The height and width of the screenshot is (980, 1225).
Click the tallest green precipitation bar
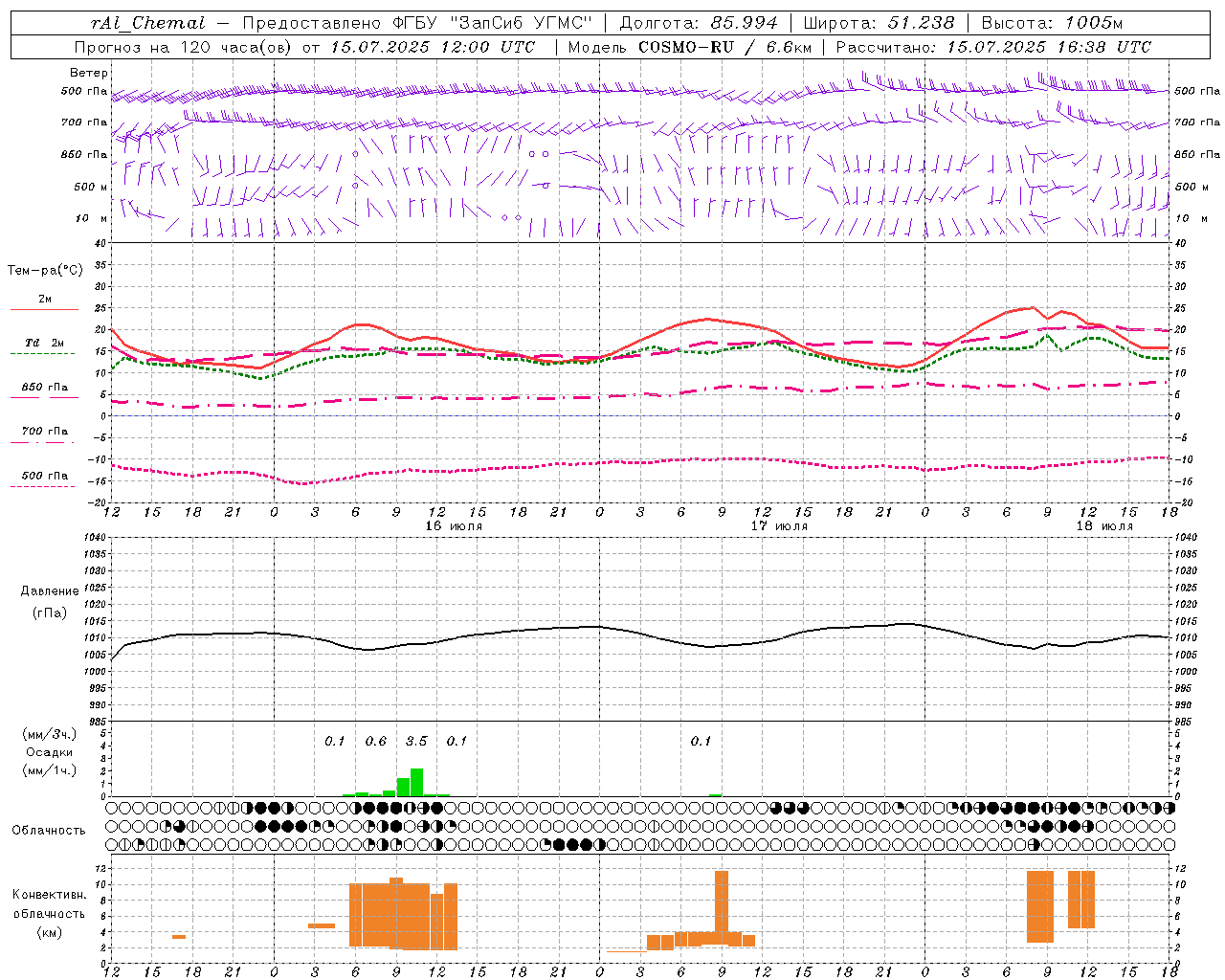coord(416,782)
